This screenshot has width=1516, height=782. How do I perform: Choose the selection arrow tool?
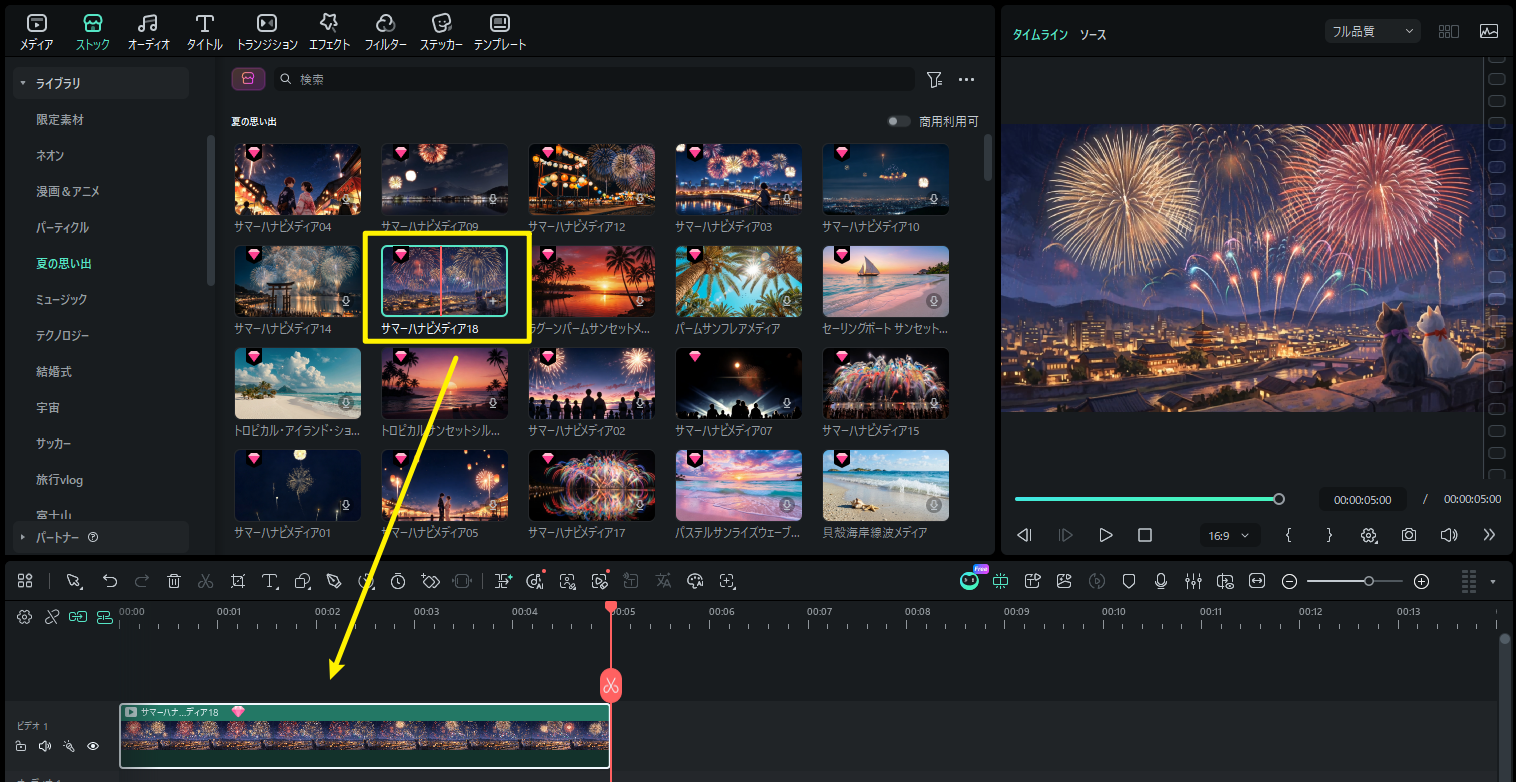click(x=73, y=581)
